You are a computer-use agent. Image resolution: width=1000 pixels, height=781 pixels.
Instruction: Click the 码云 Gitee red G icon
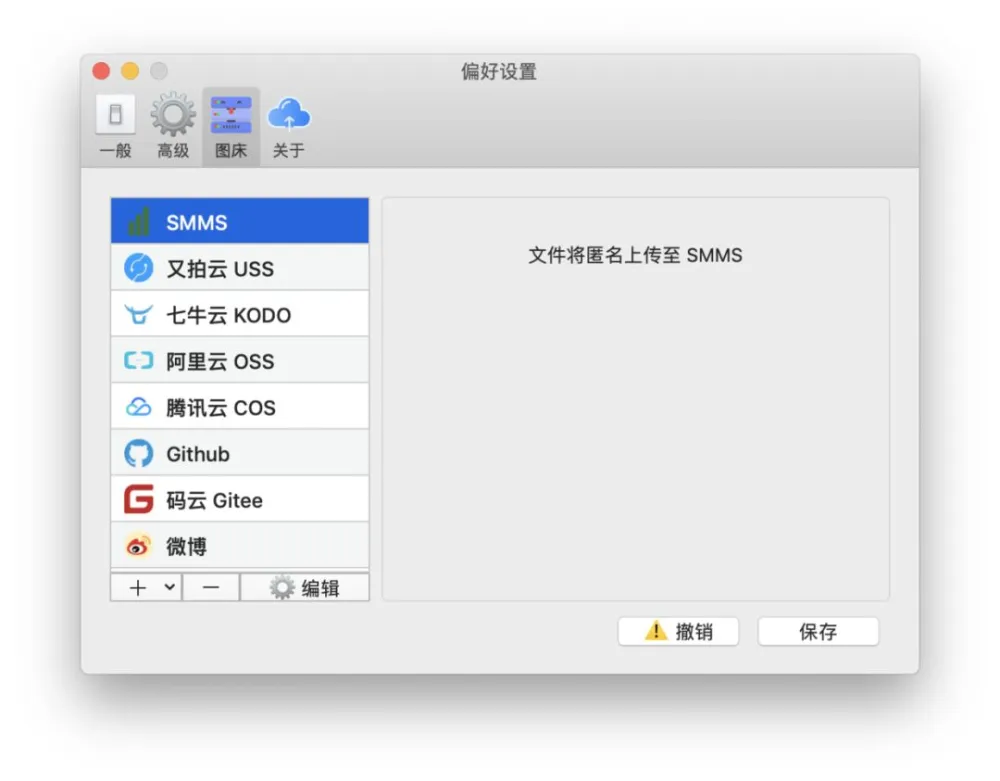pos(138,499)
